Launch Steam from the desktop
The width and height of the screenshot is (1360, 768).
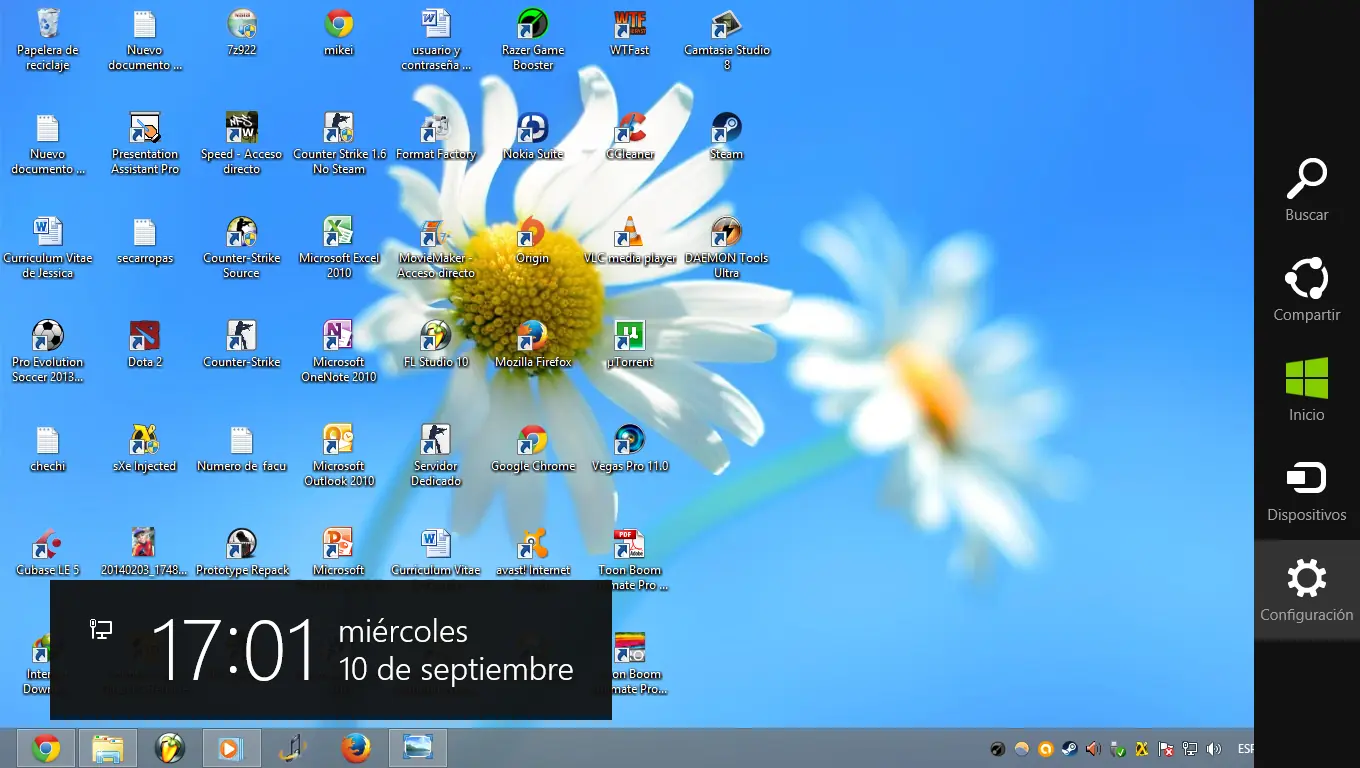pyautogui.click(x=725, y=129)
